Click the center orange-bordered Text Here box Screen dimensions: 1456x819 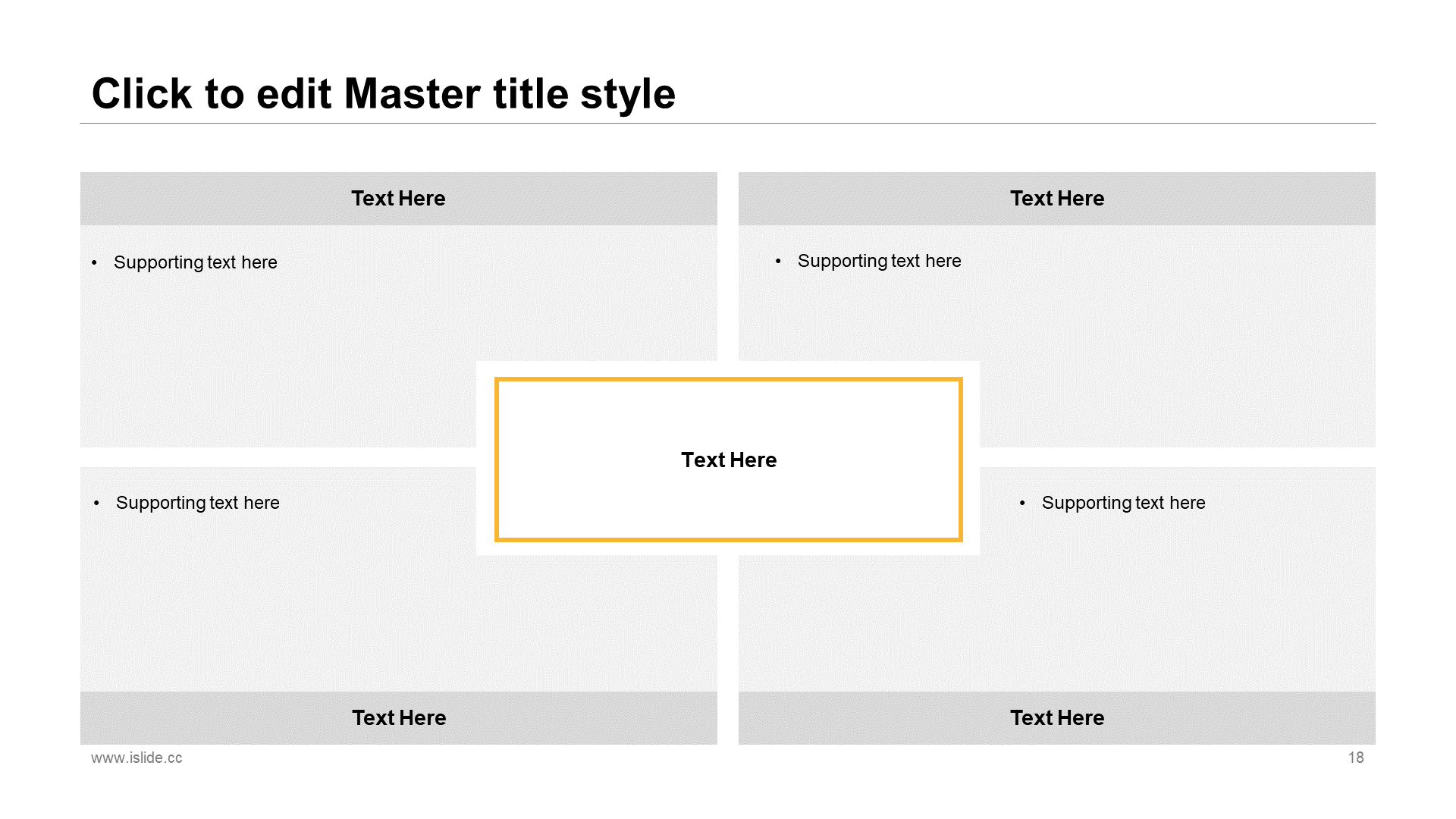pyautogui.click(x=729, y=460)
